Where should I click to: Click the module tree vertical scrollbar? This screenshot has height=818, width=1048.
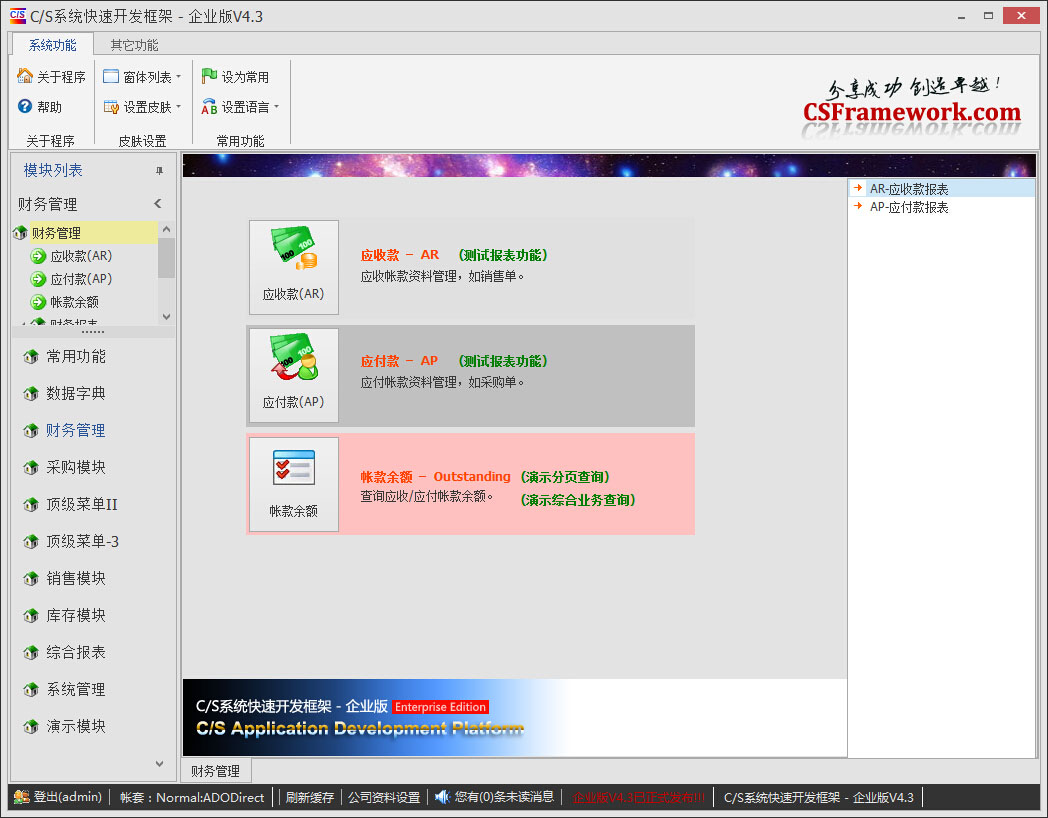click(166, 258)
